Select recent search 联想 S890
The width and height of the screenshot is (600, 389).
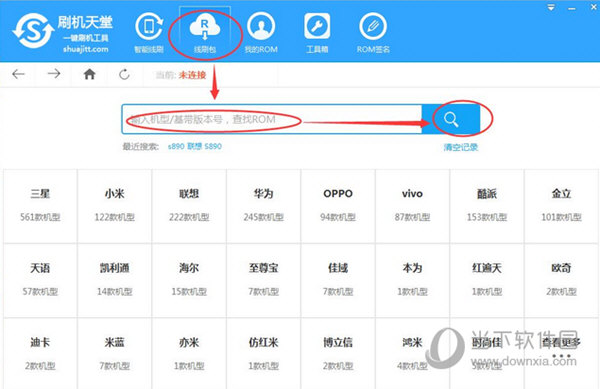[x=204, y=146]
